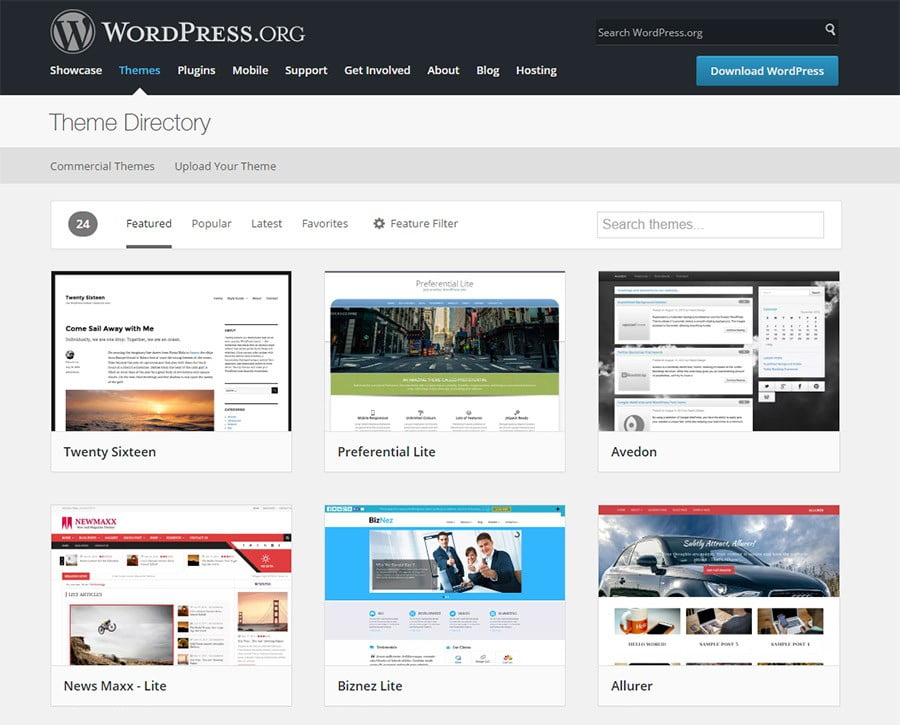
Task: Switch to the Latest tab
Action: [266, 223]
